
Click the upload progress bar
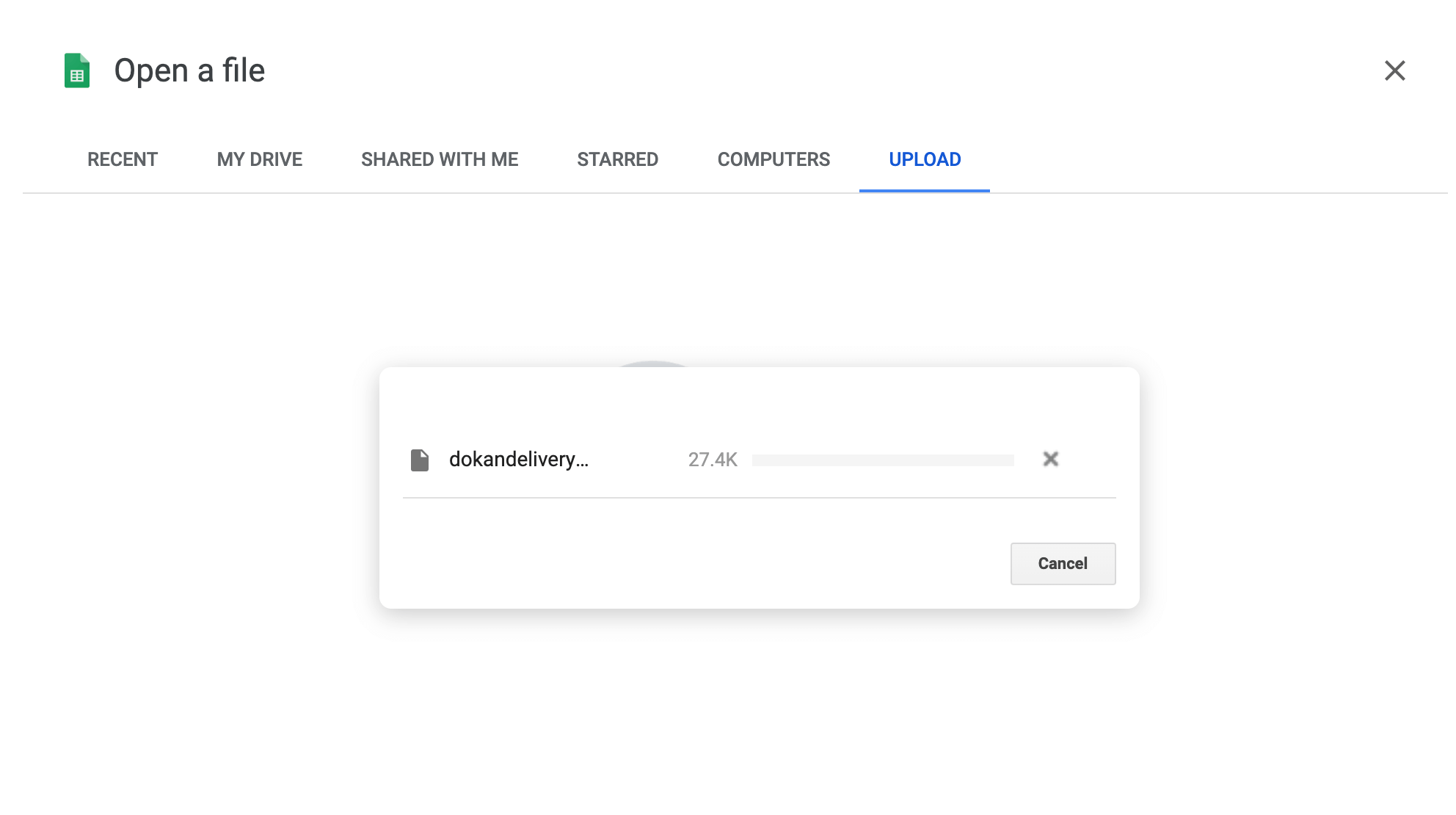click(x=883, y=460)
